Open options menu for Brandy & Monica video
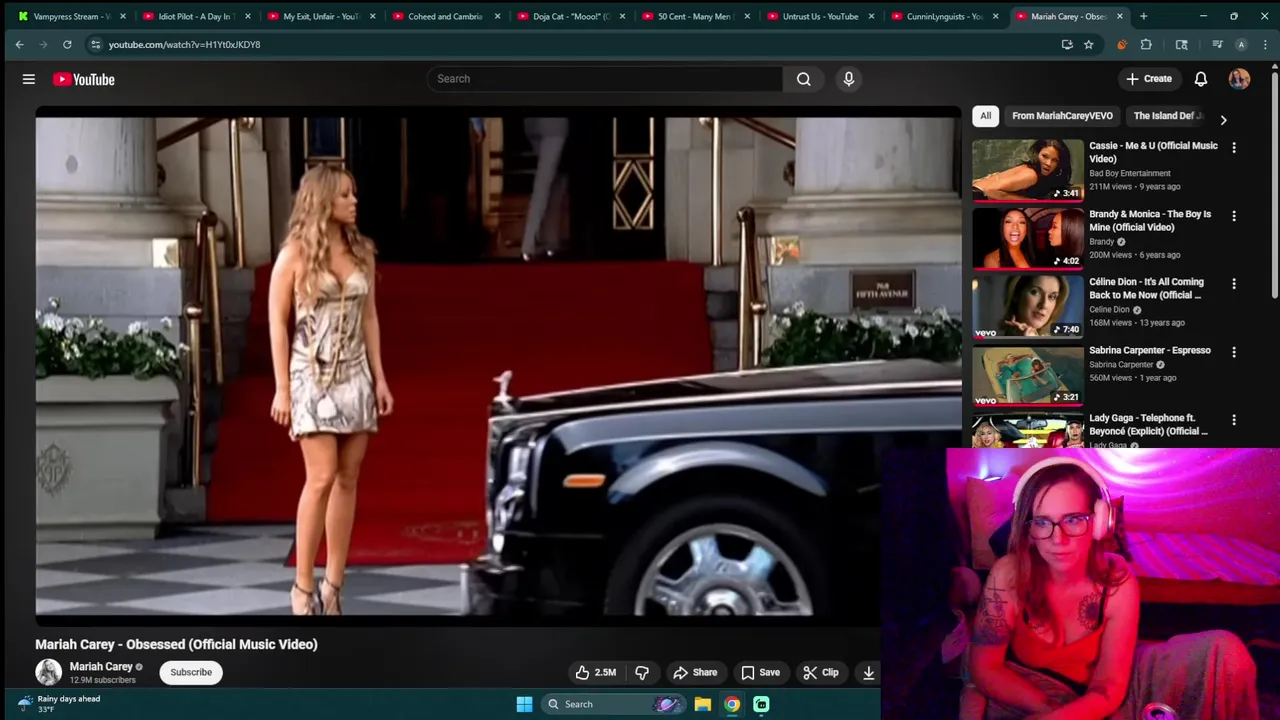1280x720 pixels. tap(1234, 216)
